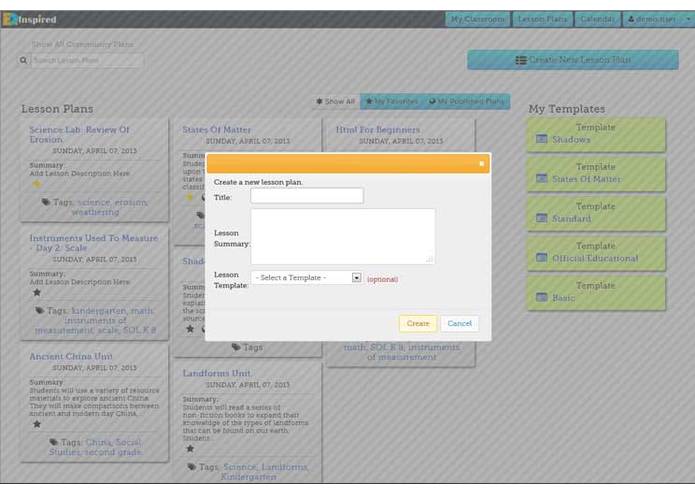Image resolution: width=695 pixels, height=494 pixels.
Task: Open the Basic template
Action: coord(596,293)
